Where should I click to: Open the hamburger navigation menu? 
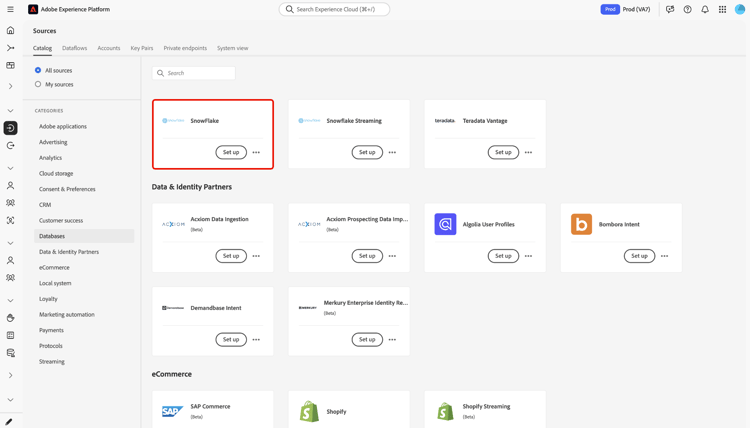click(10, 9)
